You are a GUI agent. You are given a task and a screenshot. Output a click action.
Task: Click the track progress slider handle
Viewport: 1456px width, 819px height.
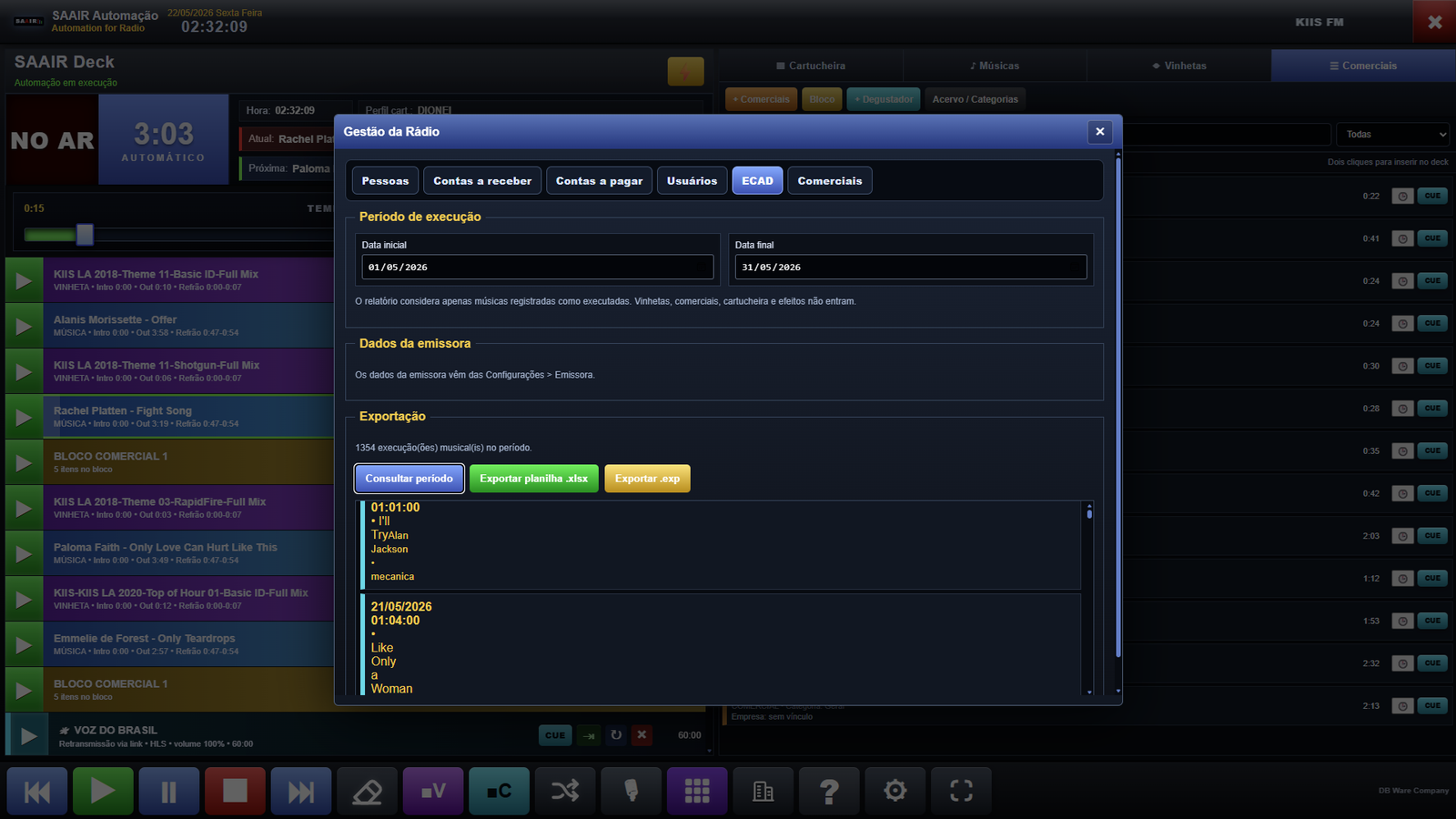point(85,235)
